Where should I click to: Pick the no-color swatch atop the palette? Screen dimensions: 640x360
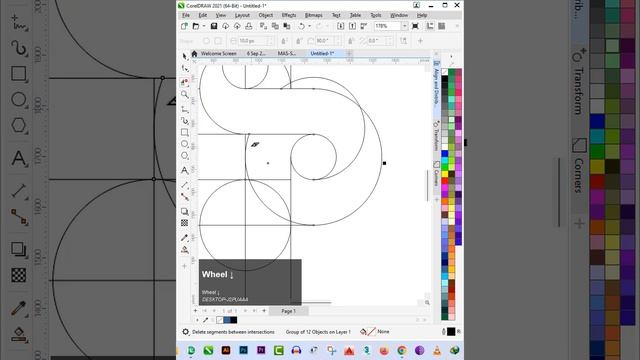point(445,72)
